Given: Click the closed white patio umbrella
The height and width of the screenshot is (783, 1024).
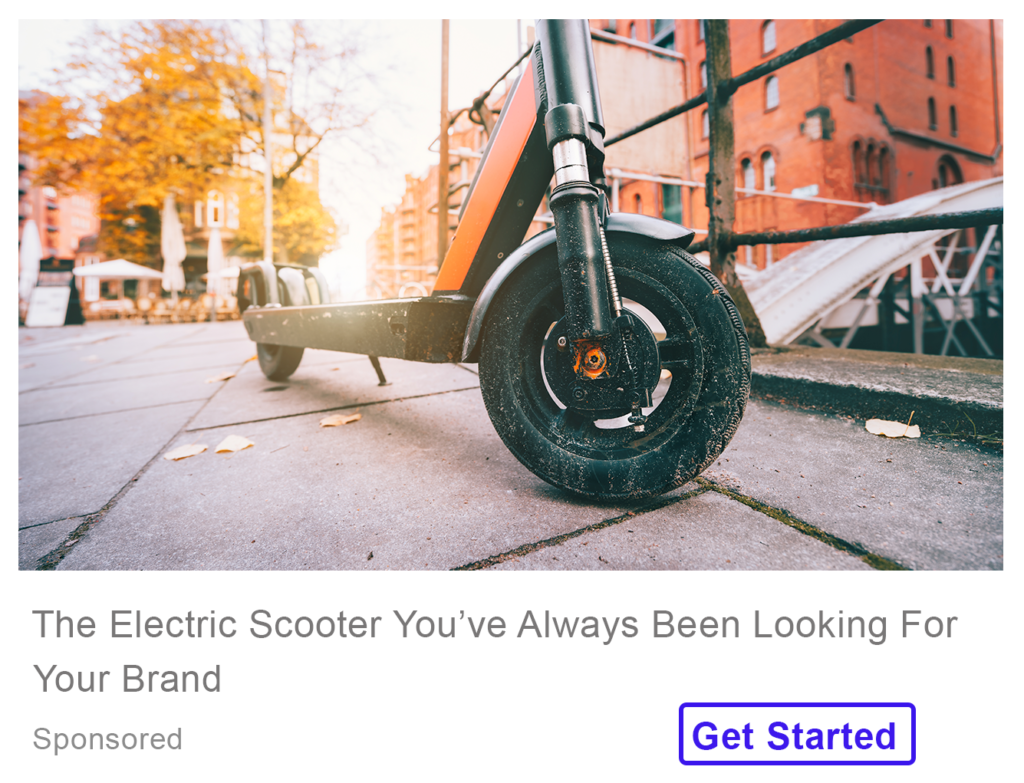Looking at the screenshot, I should pos(173,245).
